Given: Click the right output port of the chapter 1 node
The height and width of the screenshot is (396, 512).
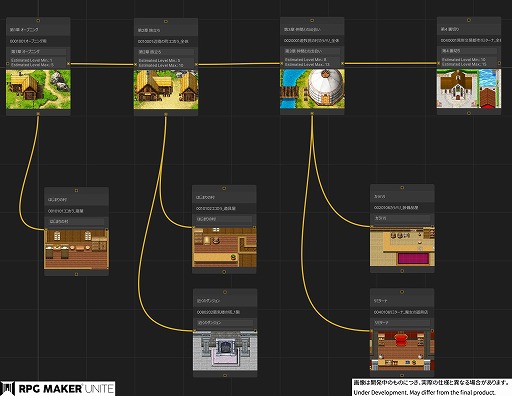Looking at the screenshot, I should click(x=69, y=63).
